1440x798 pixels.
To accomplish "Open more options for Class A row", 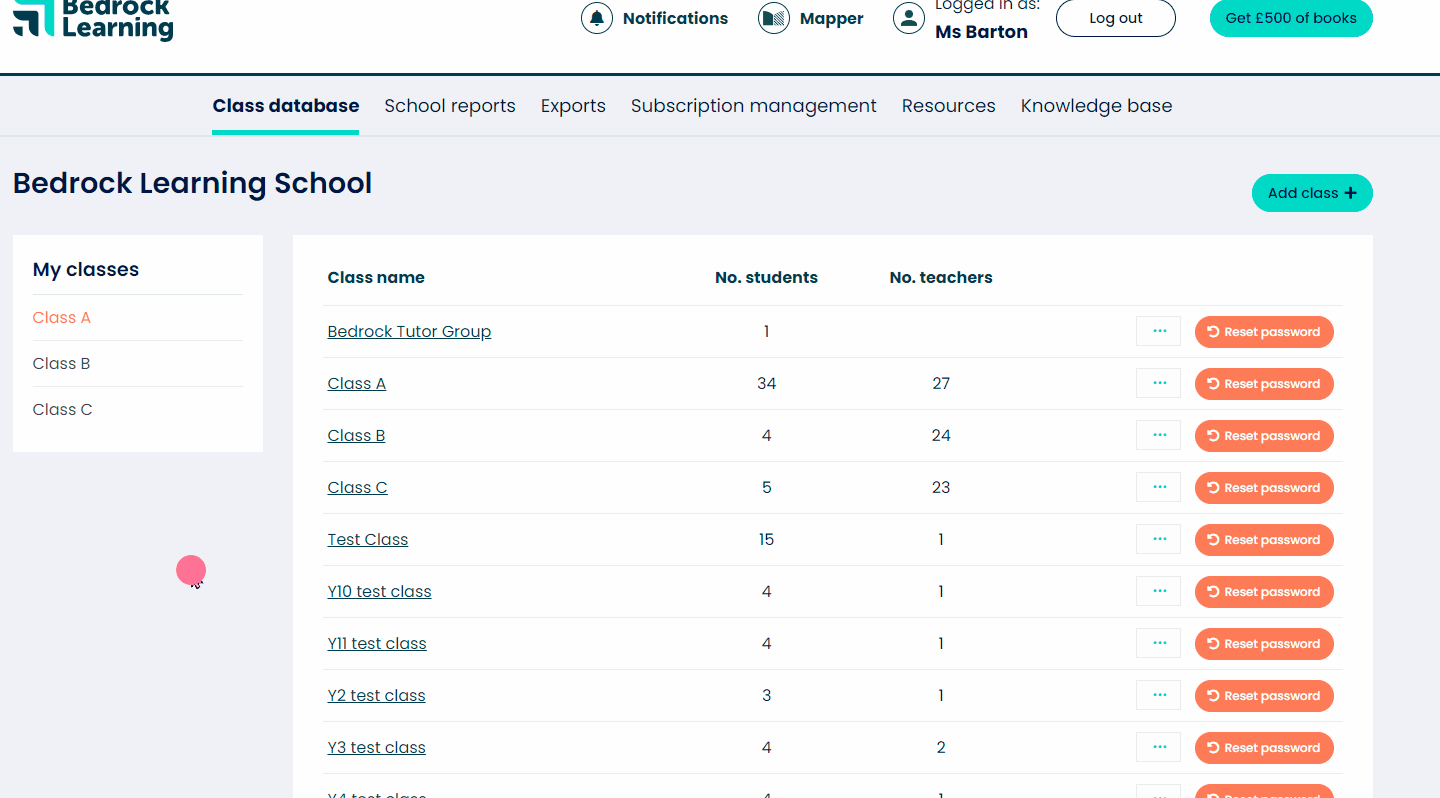I will click(x=1159, y=383).
